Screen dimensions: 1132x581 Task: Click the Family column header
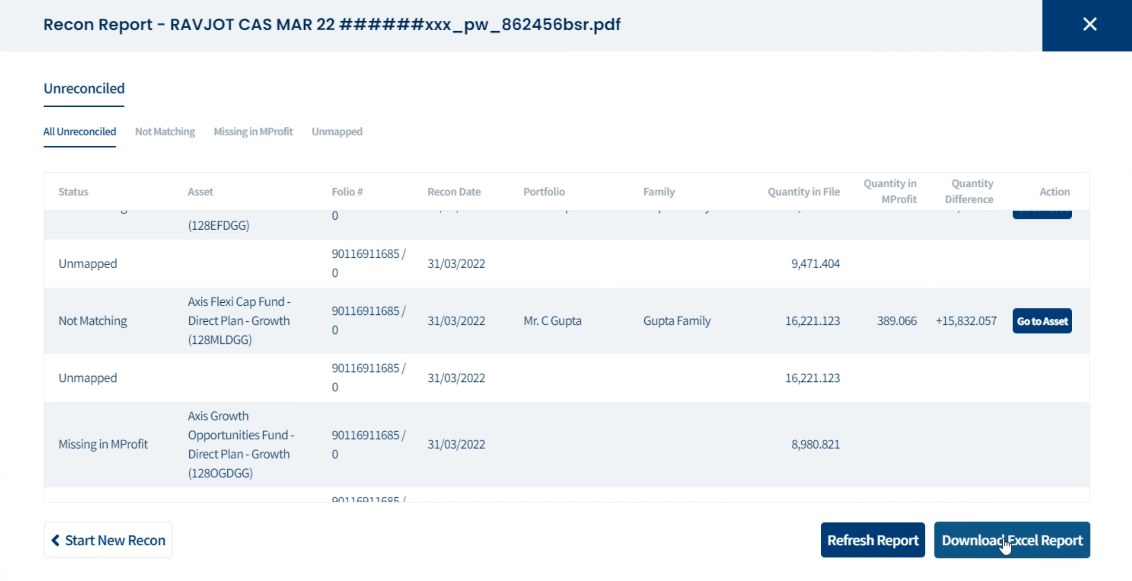point(659,192)
